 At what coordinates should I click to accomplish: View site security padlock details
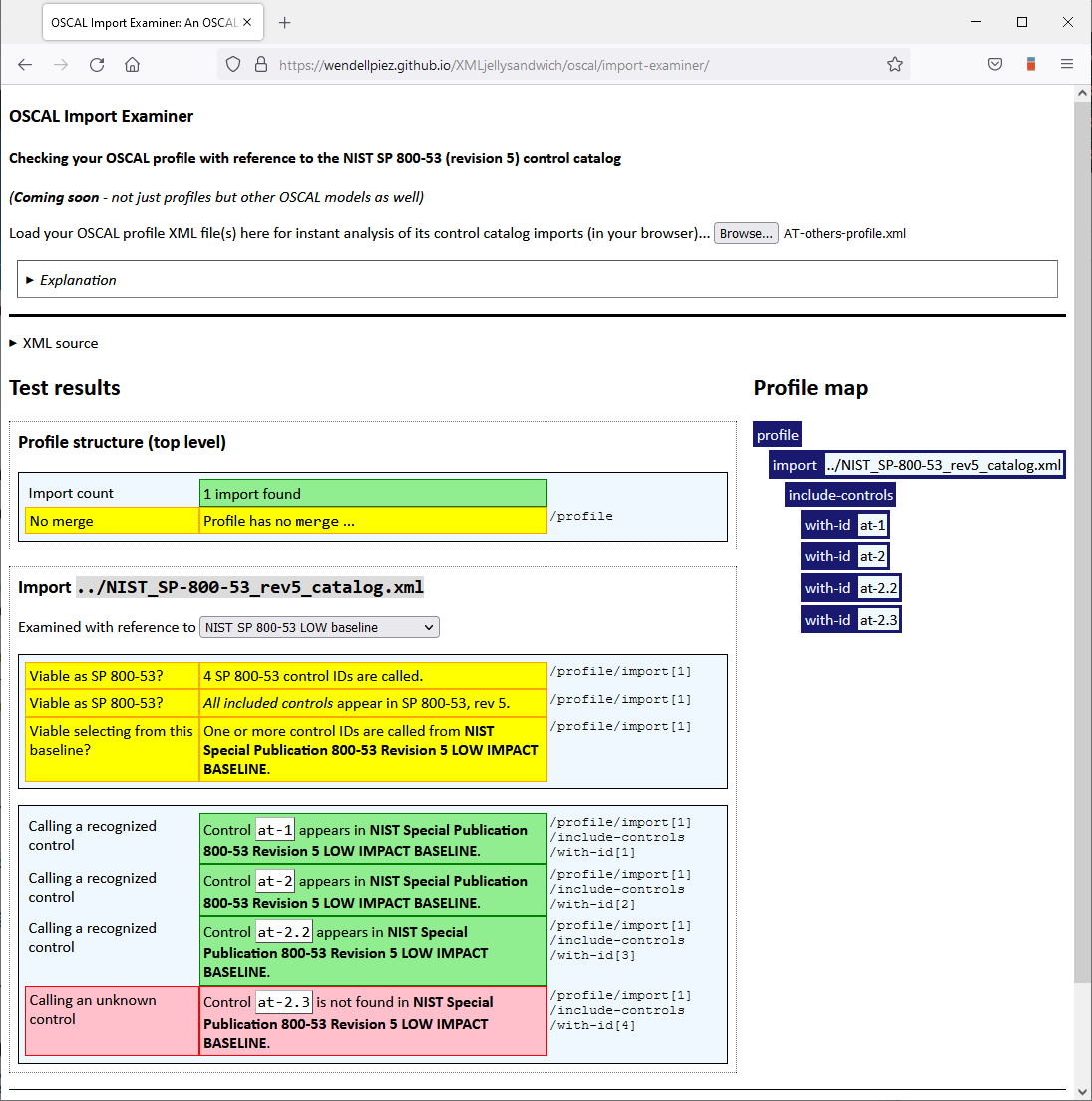click(x=260, y=65)
